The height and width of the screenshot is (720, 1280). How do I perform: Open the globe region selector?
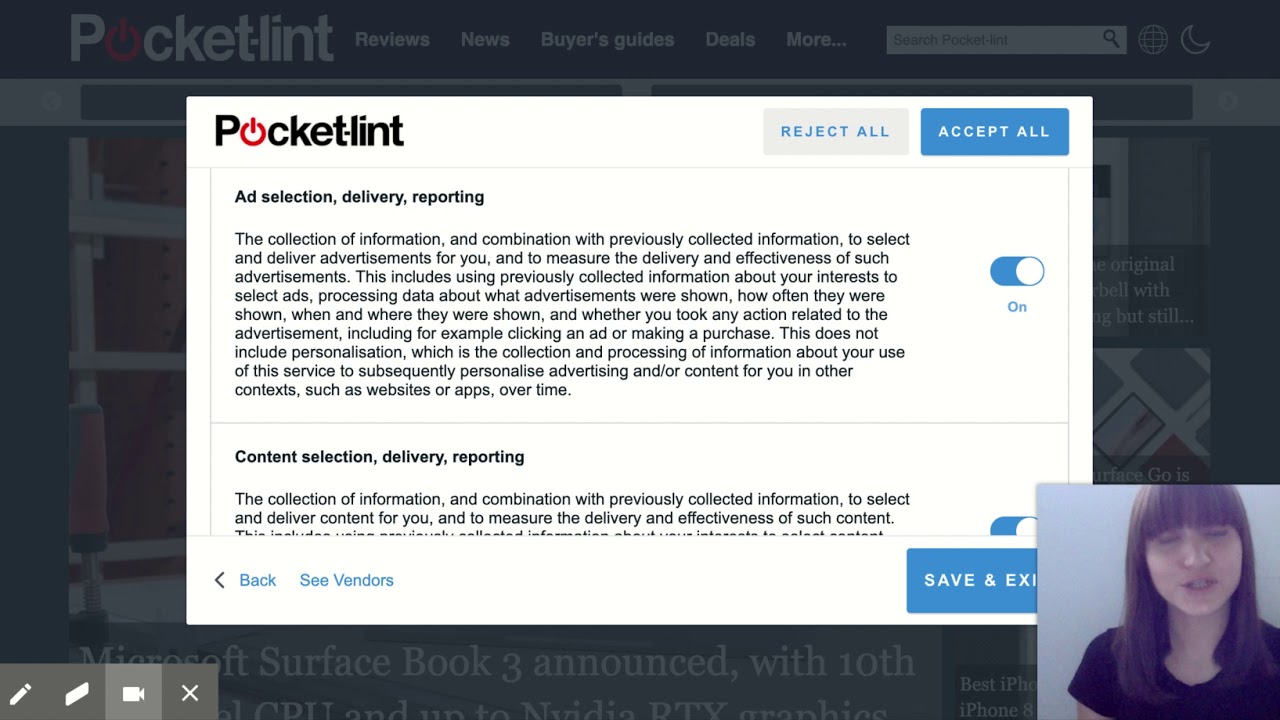tap(1153, 40)
